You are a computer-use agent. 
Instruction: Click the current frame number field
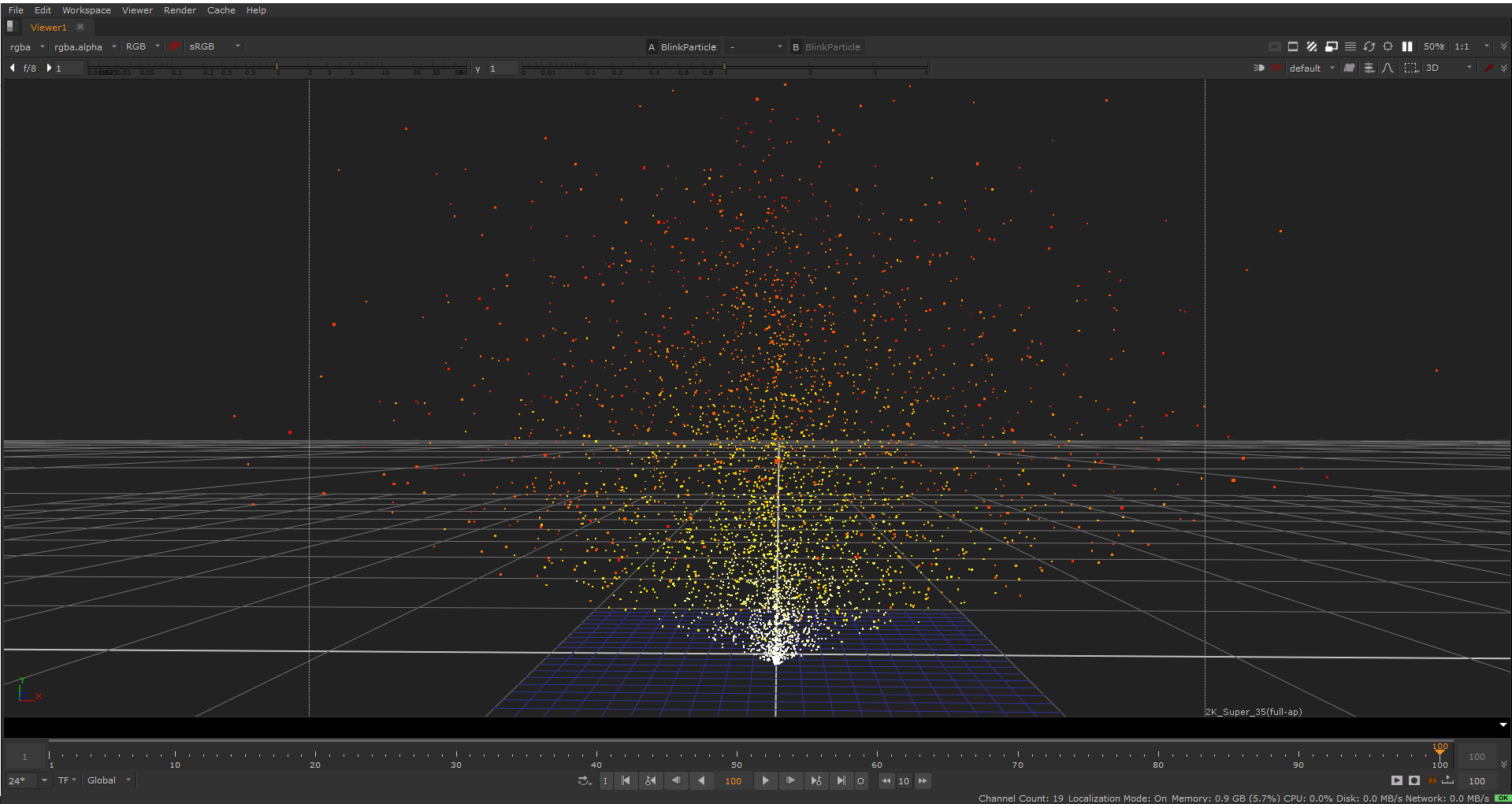coord(733,780)
